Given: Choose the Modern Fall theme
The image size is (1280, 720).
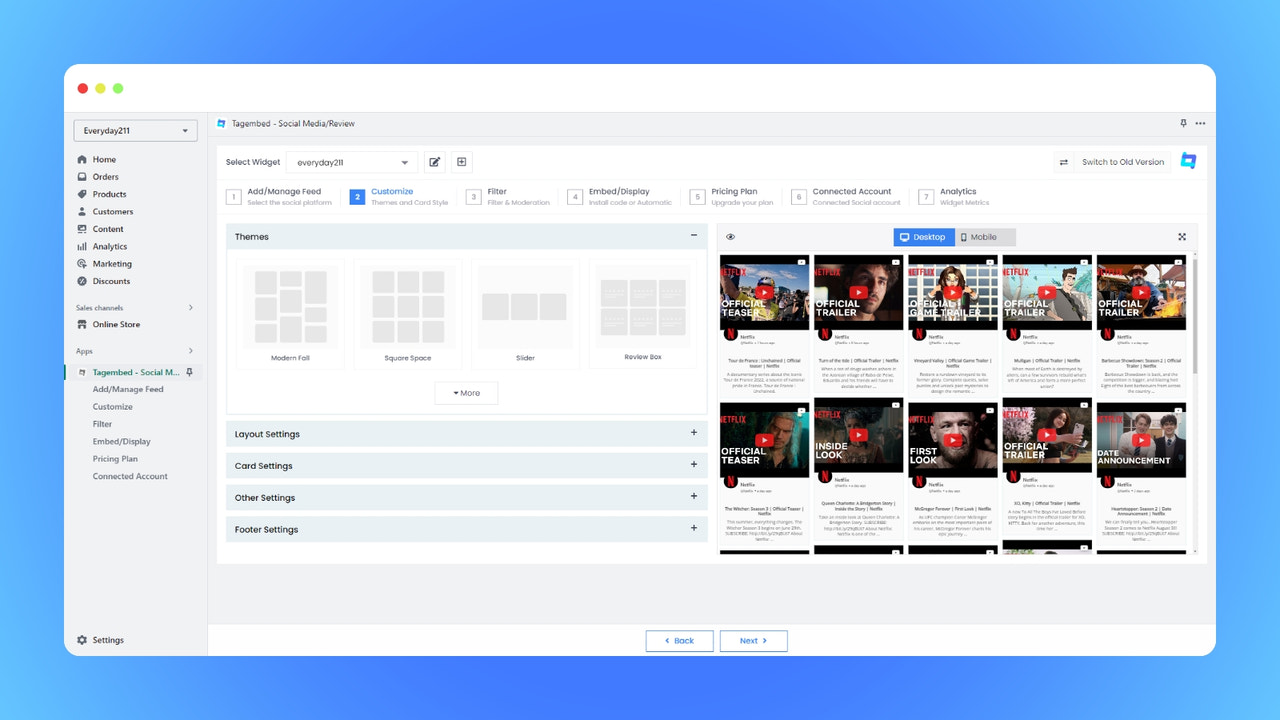Looking at the screenshot, I should (291, 314).
